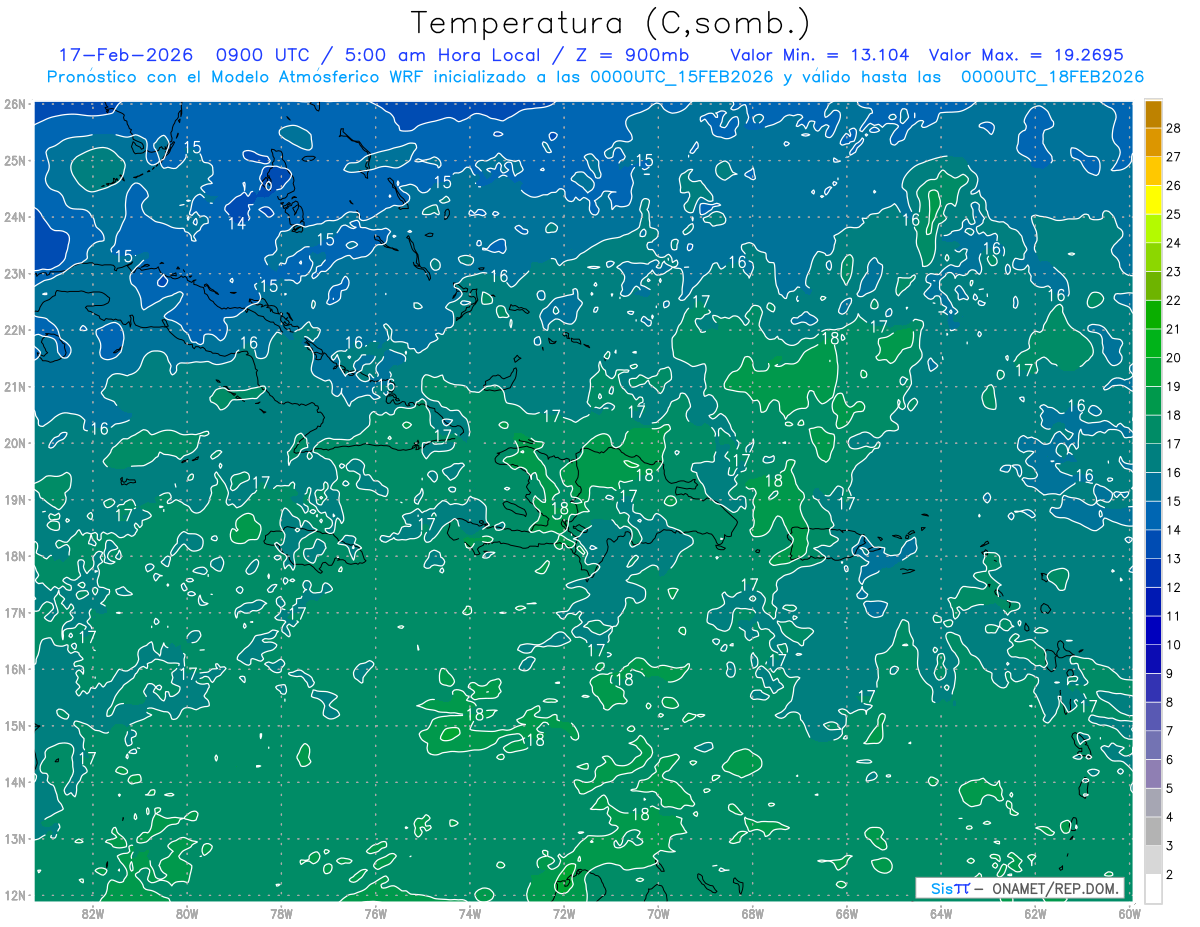
Task: Click legend value "9" on the color bar
Action: click(1171, 673)
